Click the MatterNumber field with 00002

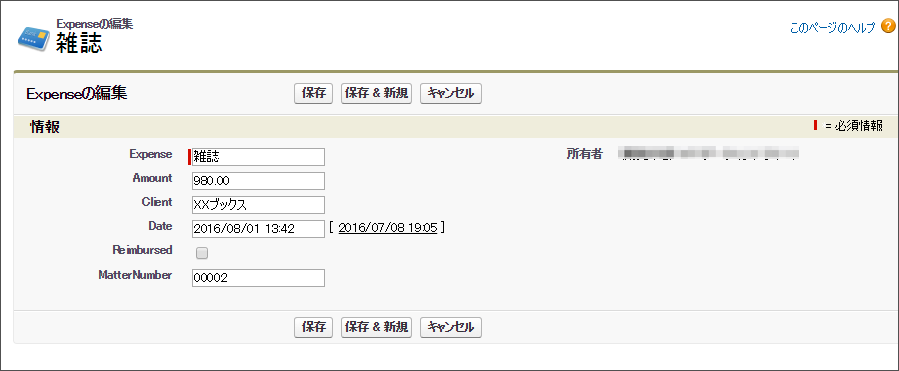click(258, 278)
